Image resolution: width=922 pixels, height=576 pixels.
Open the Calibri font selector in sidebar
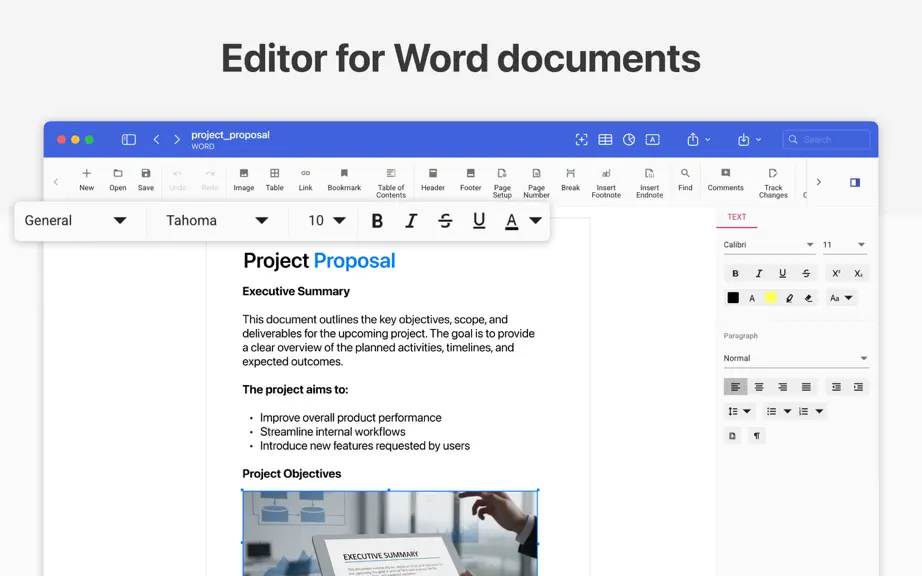tap(769, 245)
